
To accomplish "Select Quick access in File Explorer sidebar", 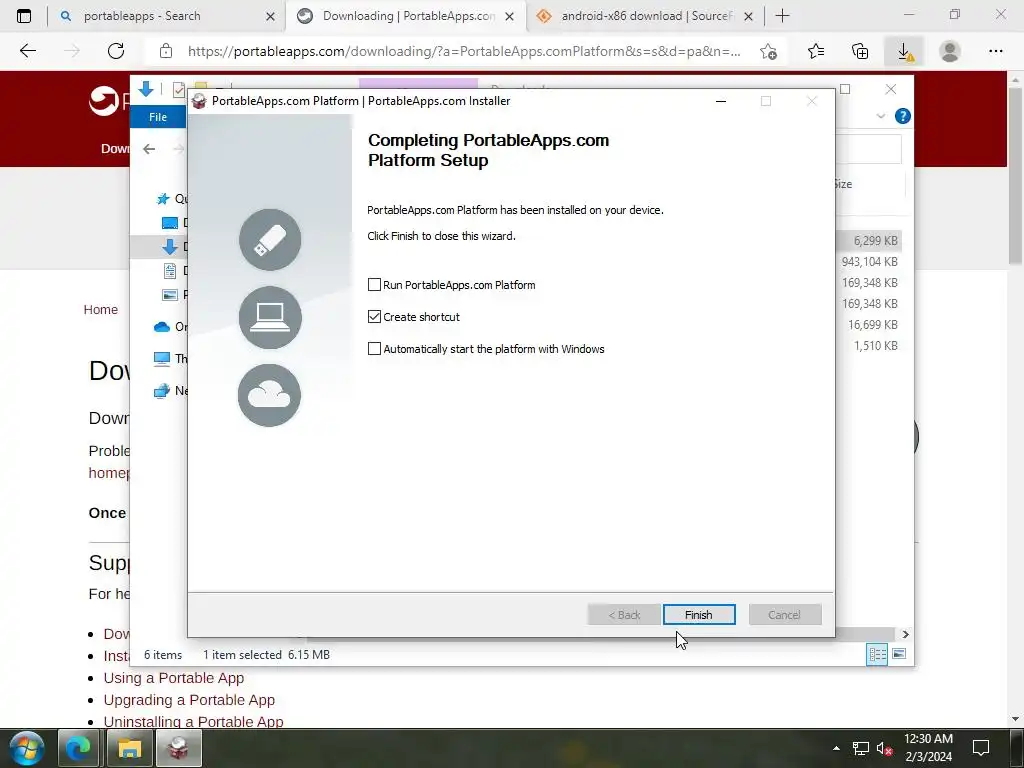I will (x=171, y=199).
